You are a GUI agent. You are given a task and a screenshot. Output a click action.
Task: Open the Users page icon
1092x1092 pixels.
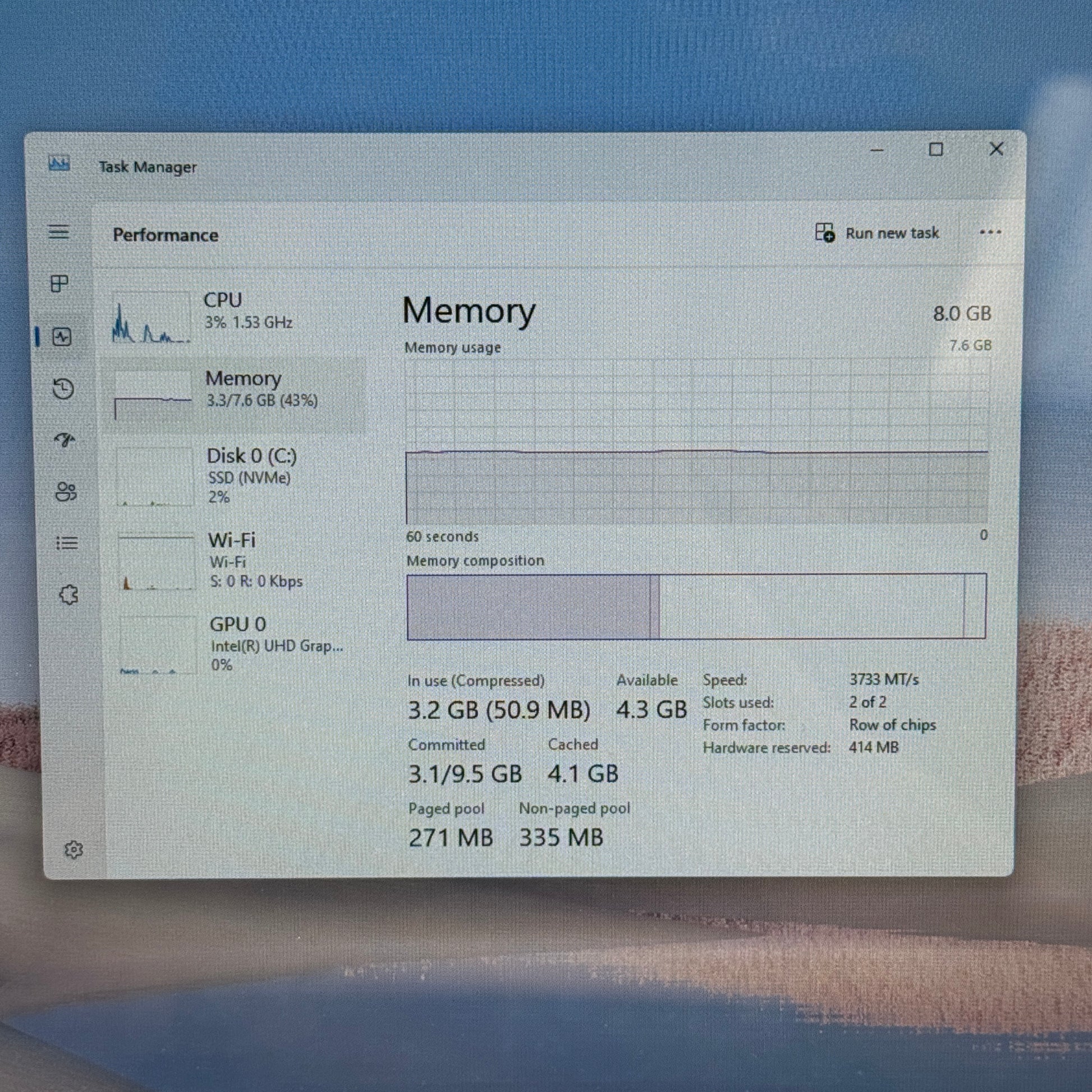point(66,492)
